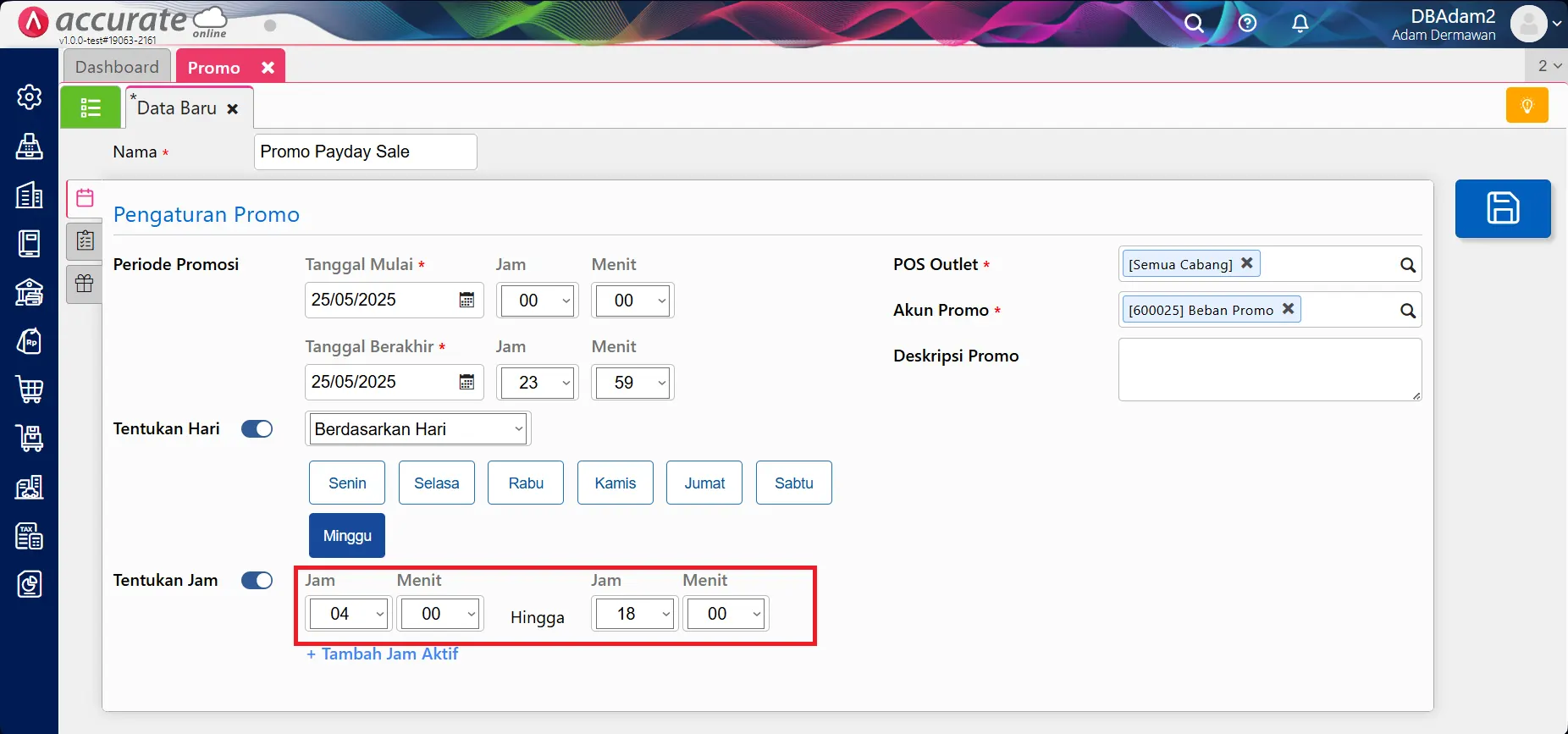
Task: Open the start Jam dropdown showing 00
Action: tap(538, 301)
